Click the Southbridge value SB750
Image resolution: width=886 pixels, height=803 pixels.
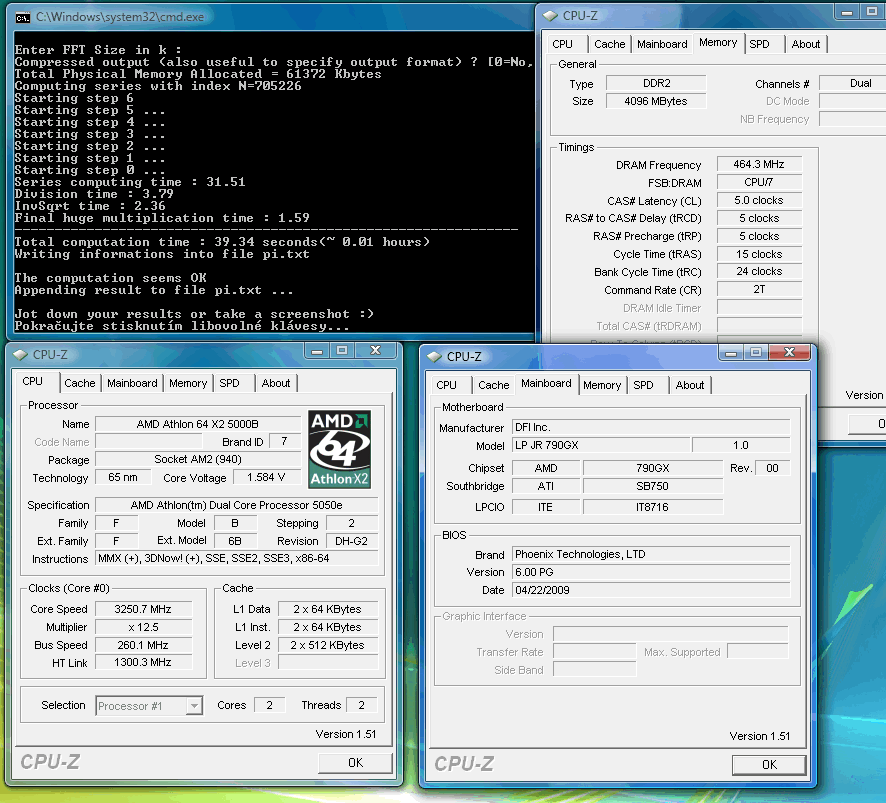[653, 487]
